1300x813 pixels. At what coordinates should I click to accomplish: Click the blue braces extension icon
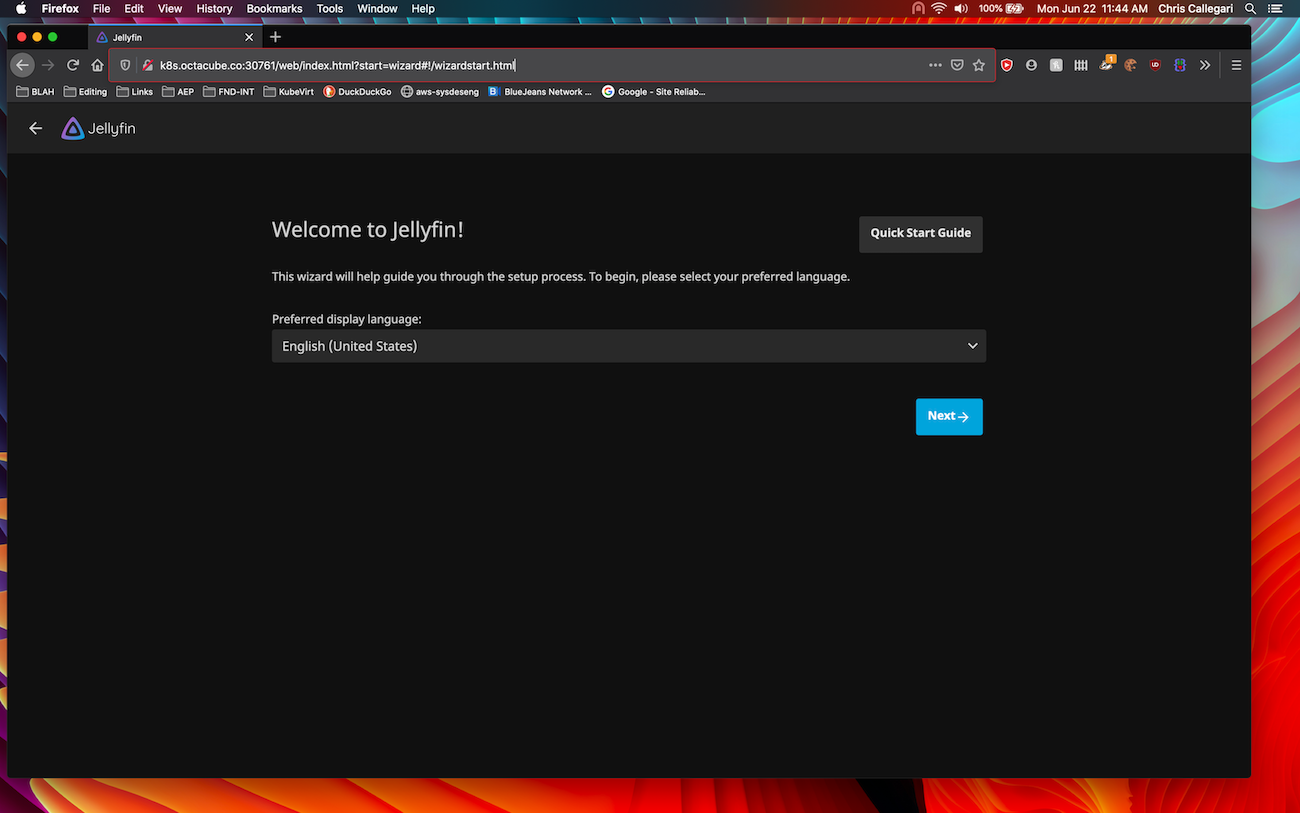(1180, 65)
